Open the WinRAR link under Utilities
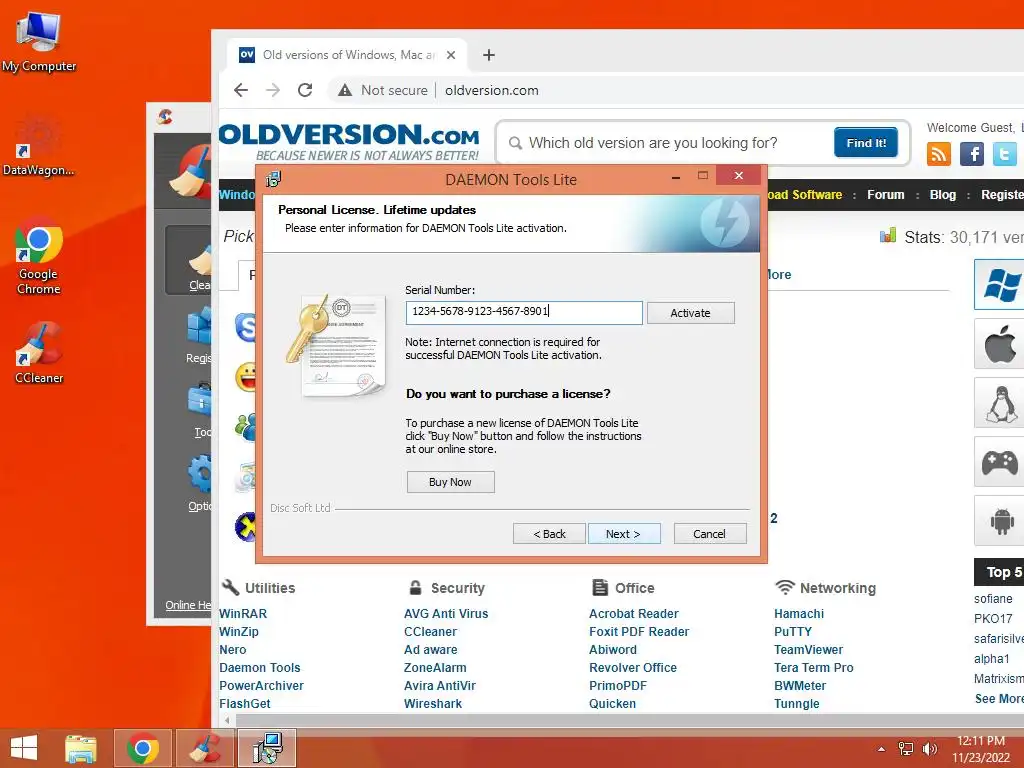The image size is (1024, 768). (x=243, y=614)
